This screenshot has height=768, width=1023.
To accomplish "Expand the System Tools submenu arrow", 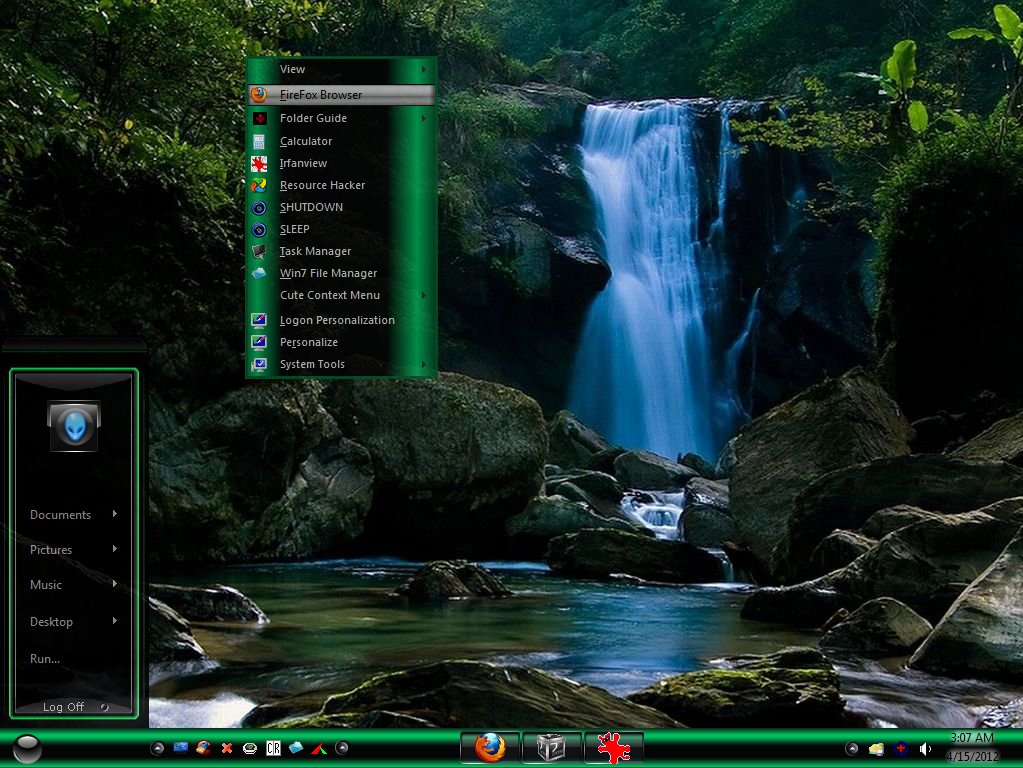I will [424, 364].
